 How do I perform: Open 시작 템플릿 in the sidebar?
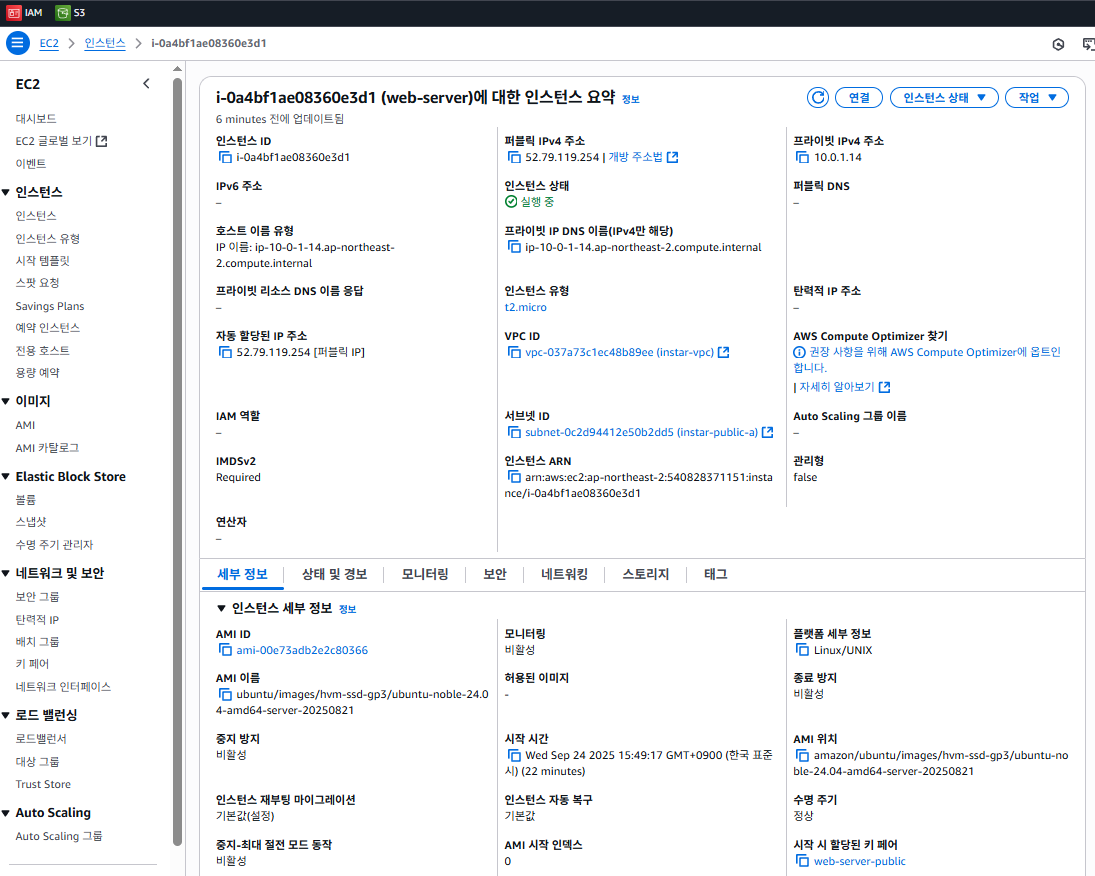click(43, 261)
